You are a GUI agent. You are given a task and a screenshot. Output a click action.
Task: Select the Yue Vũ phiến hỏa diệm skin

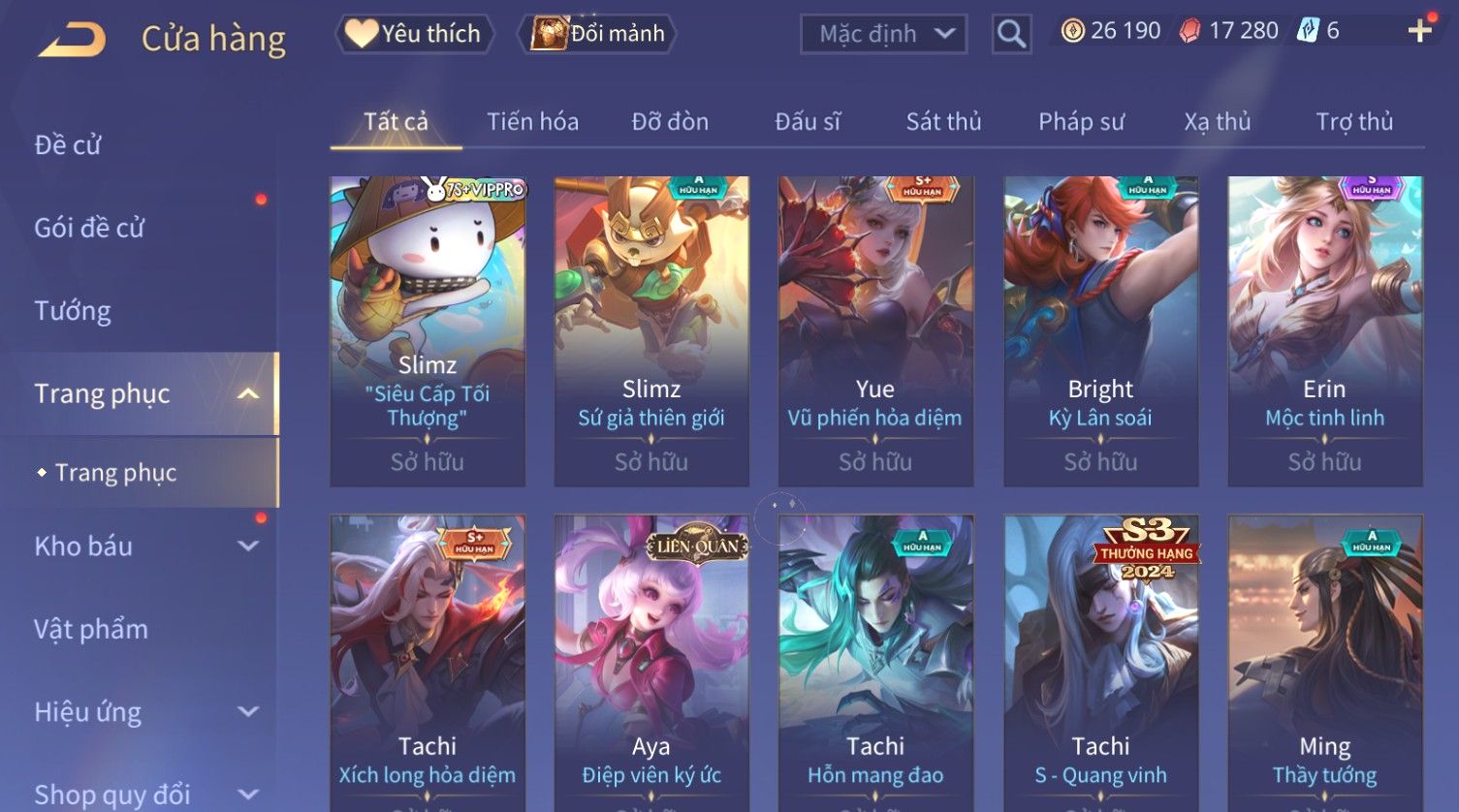point(875,331)
